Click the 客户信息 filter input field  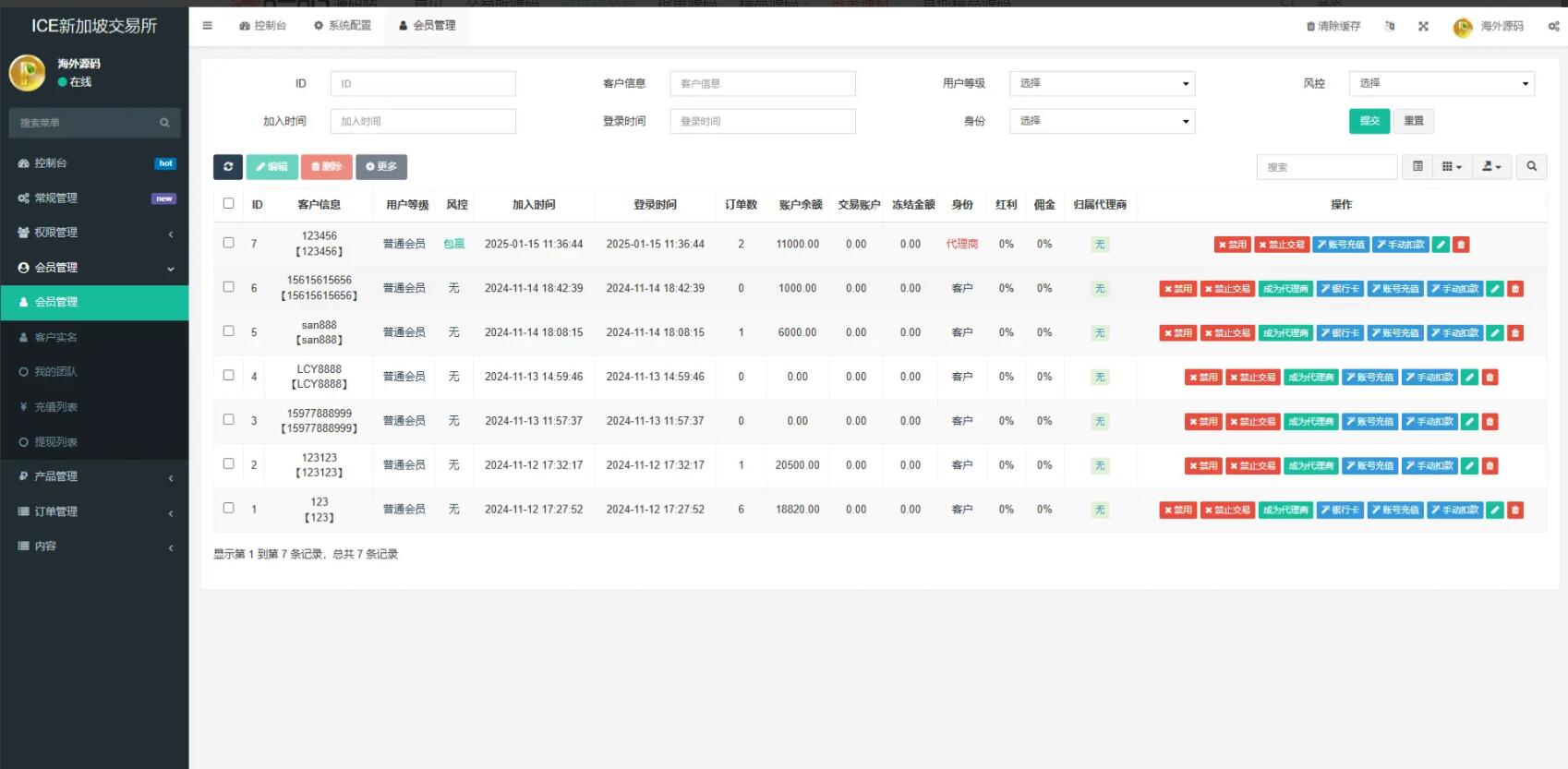pyautogui.click(x=762, y=84)
